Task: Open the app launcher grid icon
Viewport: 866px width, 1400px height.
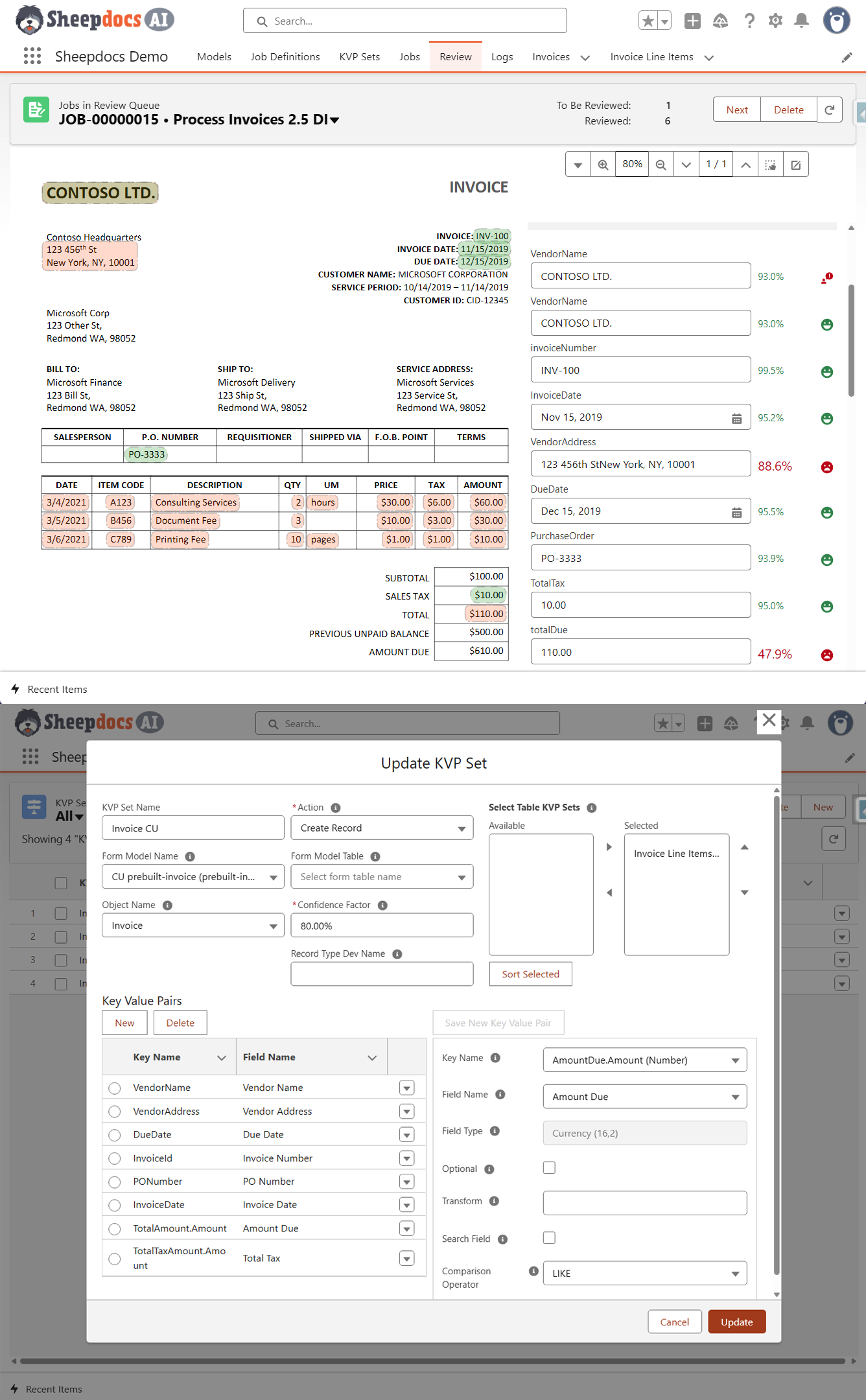Action: click(x=32, y=56)
